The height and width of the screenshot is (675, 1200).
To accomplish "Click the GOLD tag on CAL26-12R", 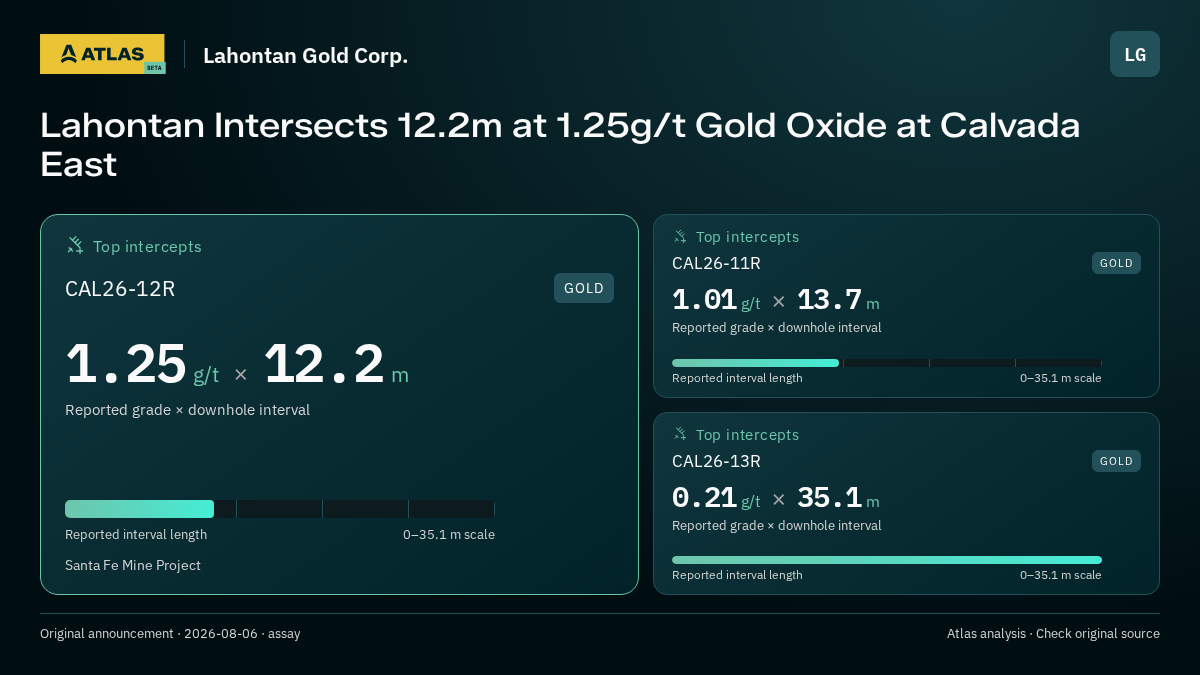I will click(584, 288).
